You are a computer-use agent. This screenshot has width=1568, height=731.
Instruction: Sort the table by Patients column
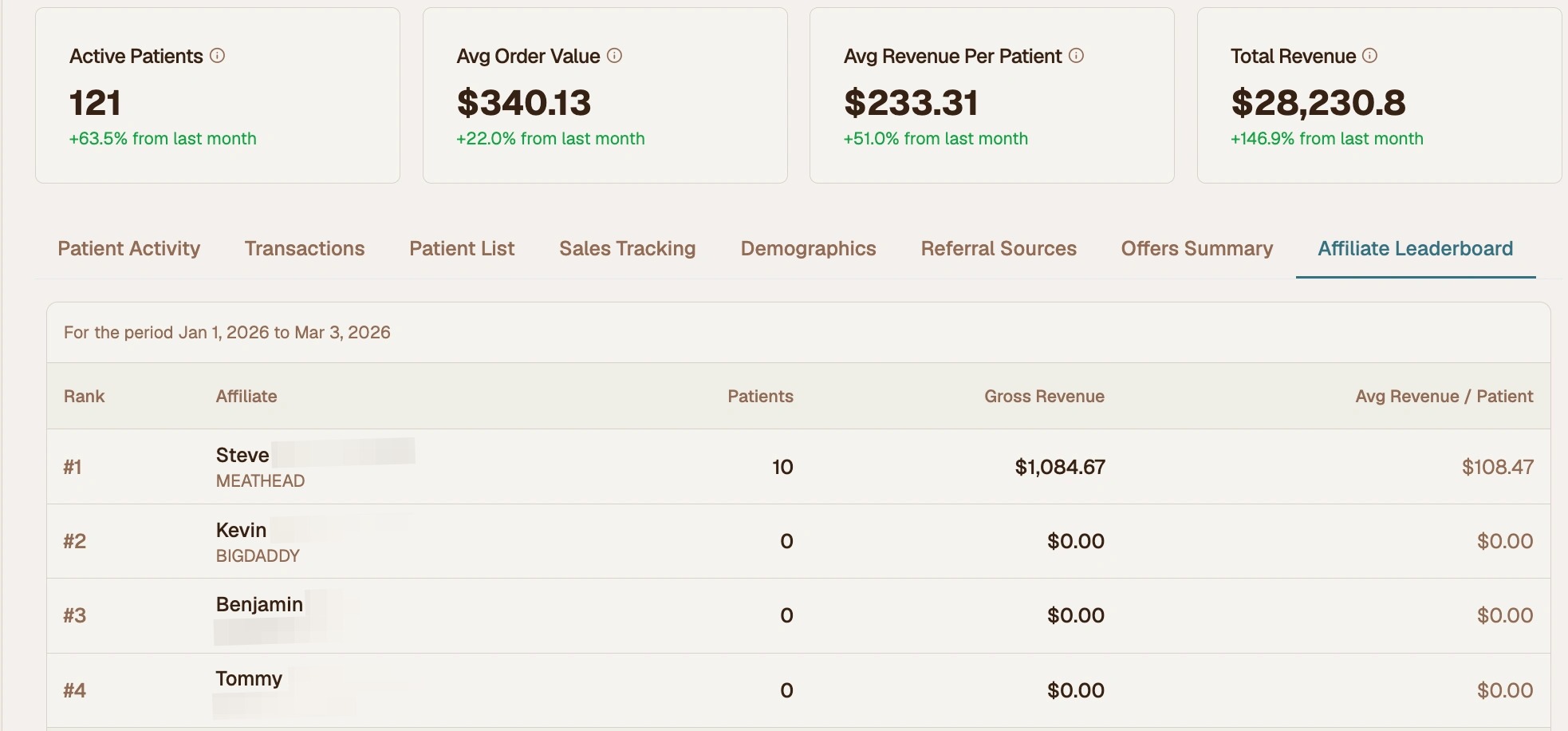click(x=760, y=396)
